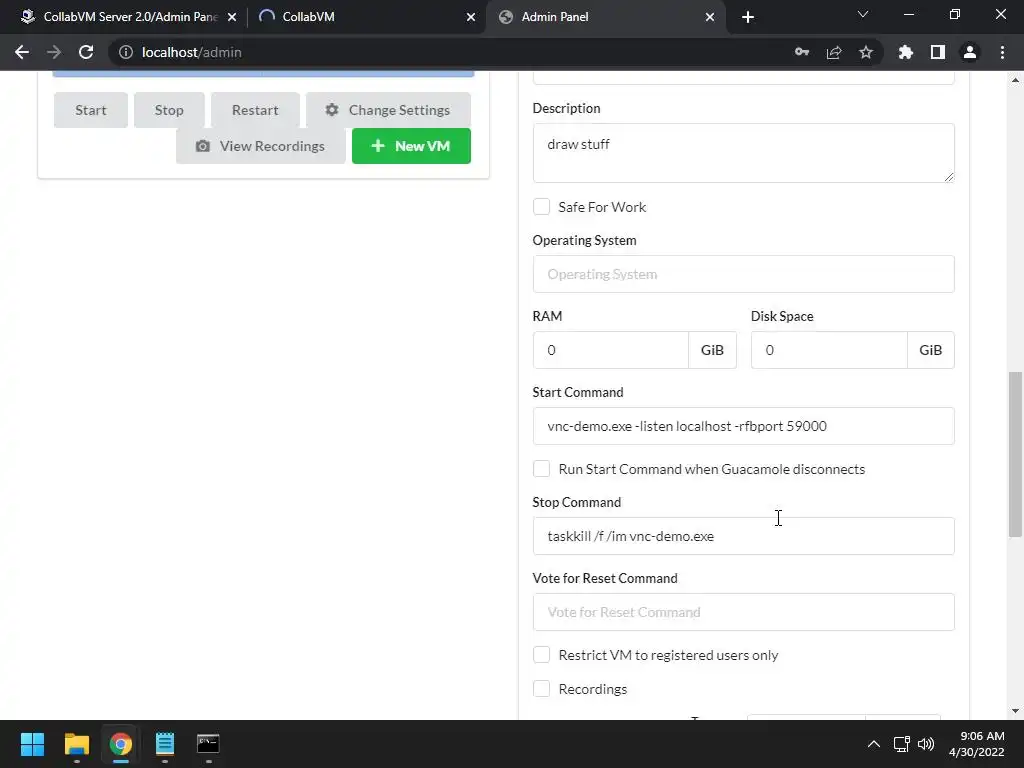Click the Start VM button
Viewport: 1024px width, 768px height.
pos(91,110)
